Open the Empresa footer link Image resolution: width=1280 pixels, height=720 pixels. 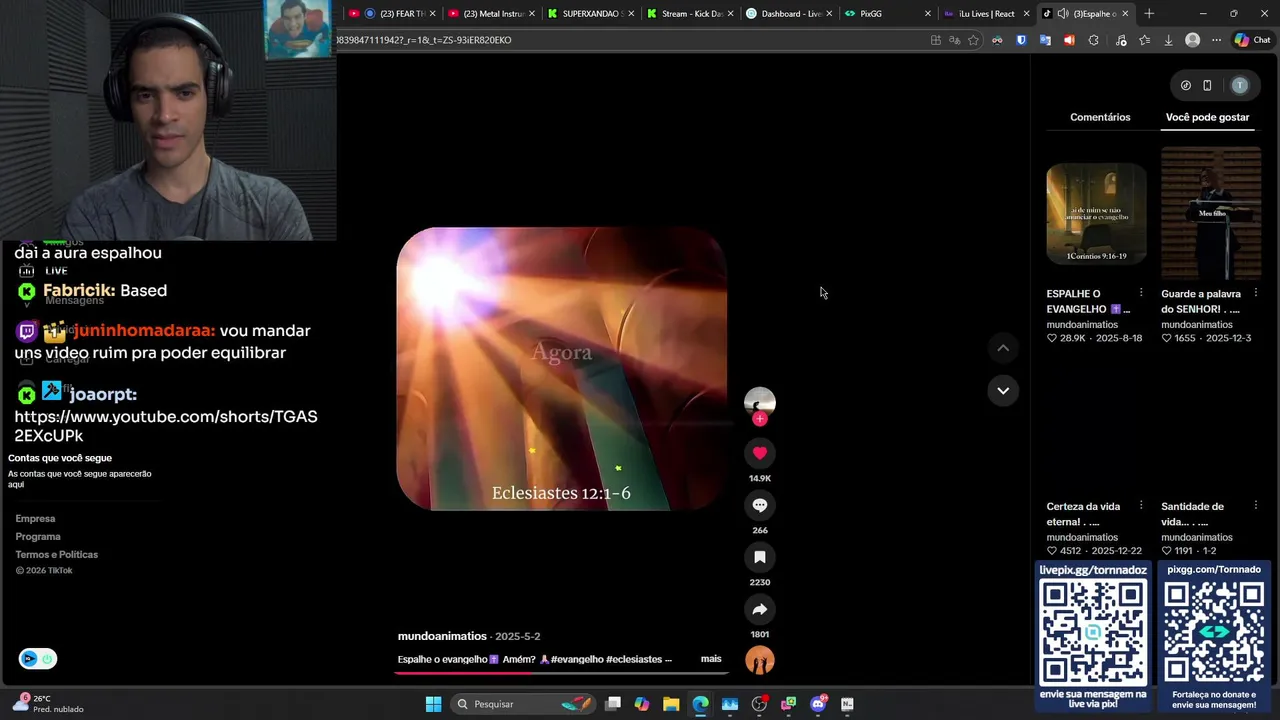click(35, 518)
